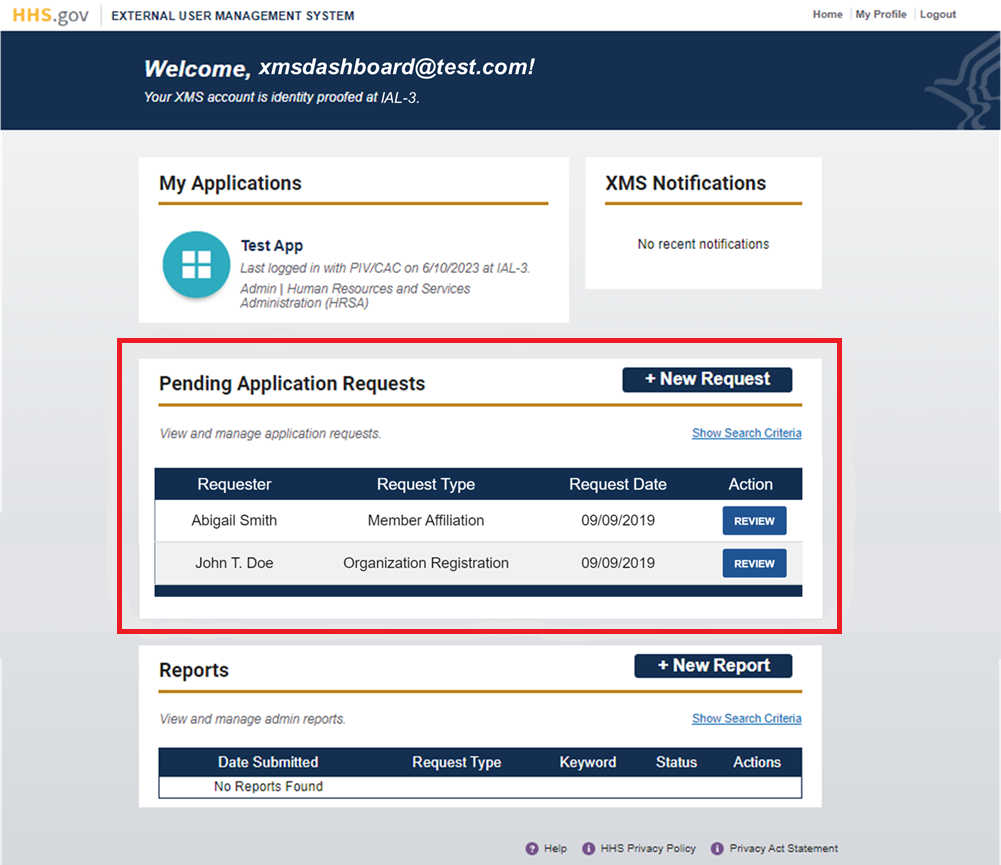1001x865 pixels.
Task: Go to Home in top navigation
Action: tap(827, 14)
